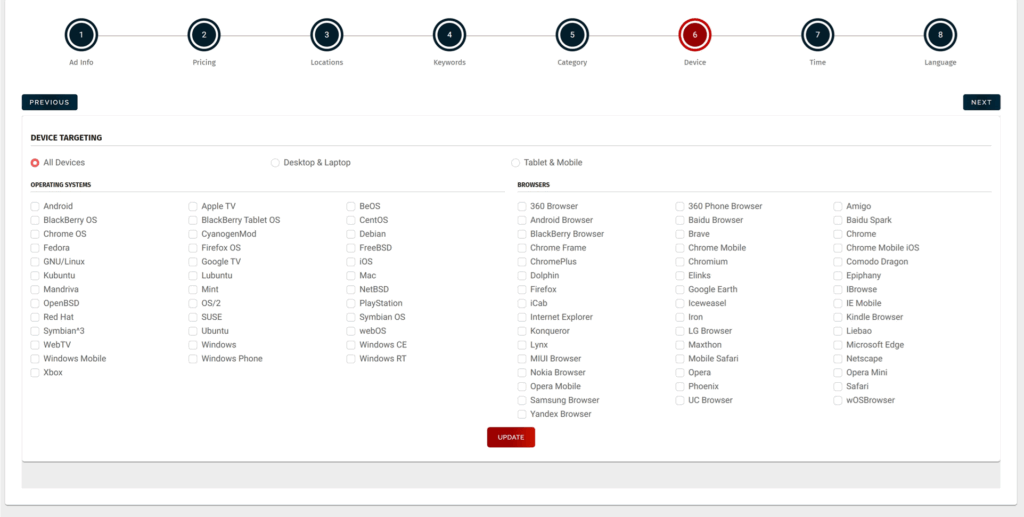Click the Next button

coord(981,102)
